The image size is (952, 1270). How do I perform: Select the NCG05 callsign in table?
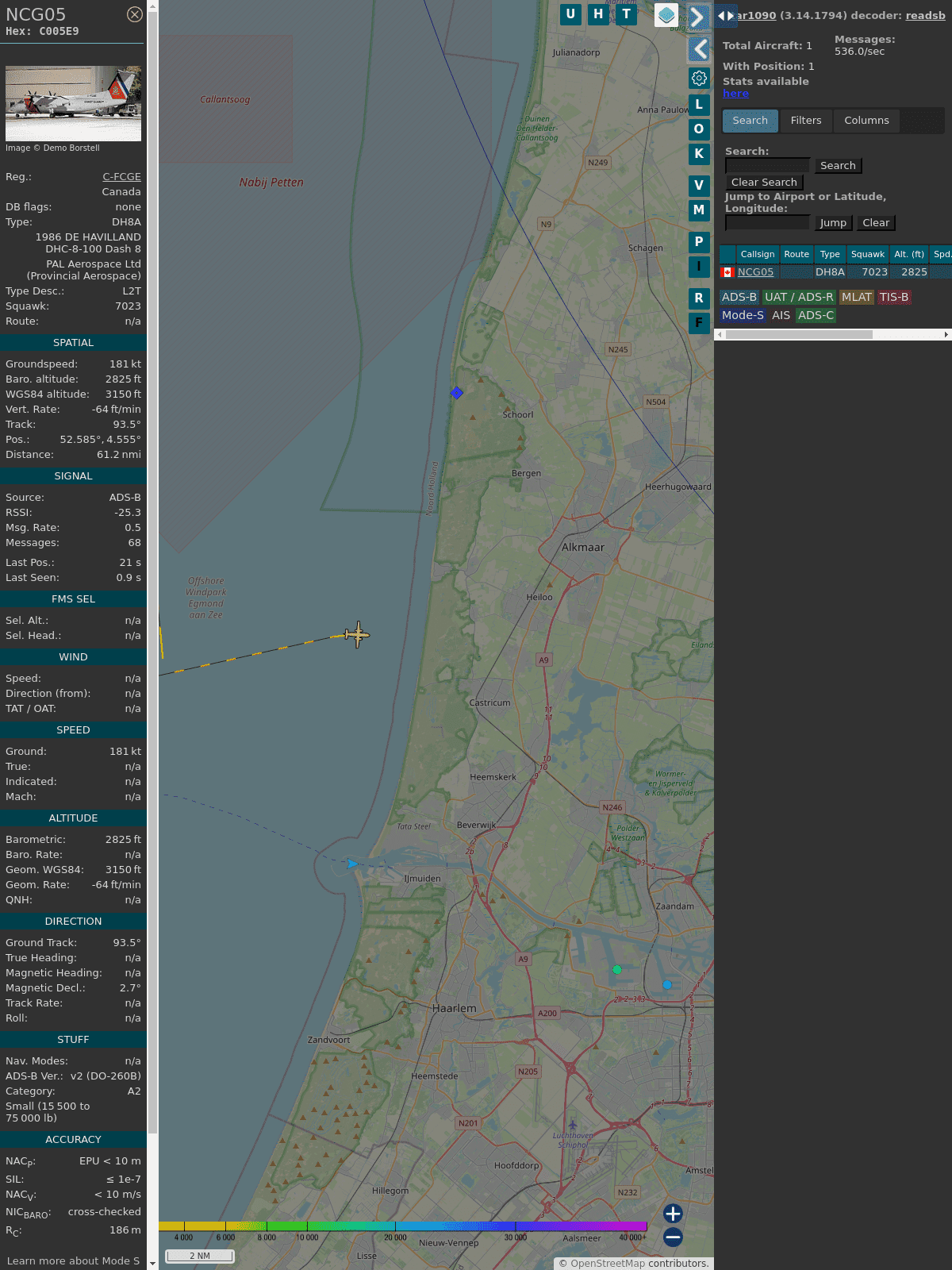click(x=755, y=272)
